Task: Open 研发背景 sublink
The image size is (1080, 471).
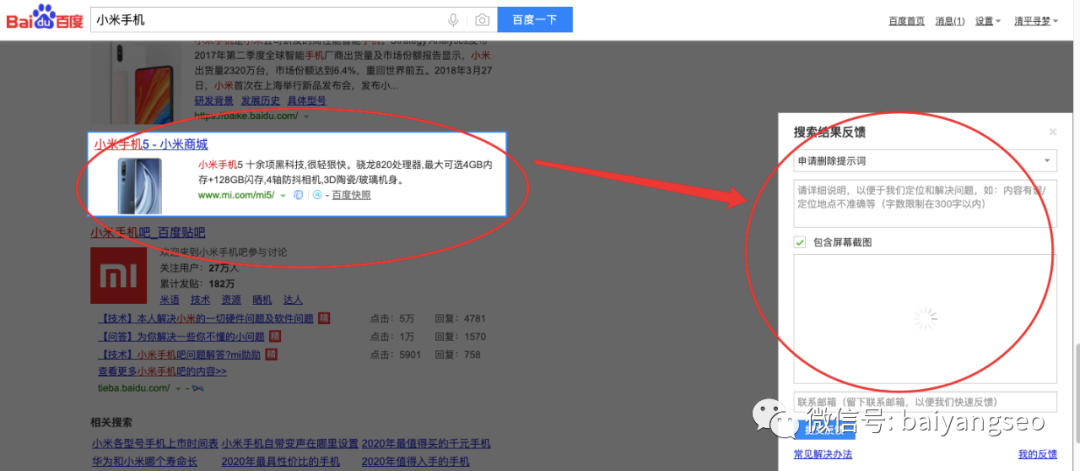Action: point(214,101)
